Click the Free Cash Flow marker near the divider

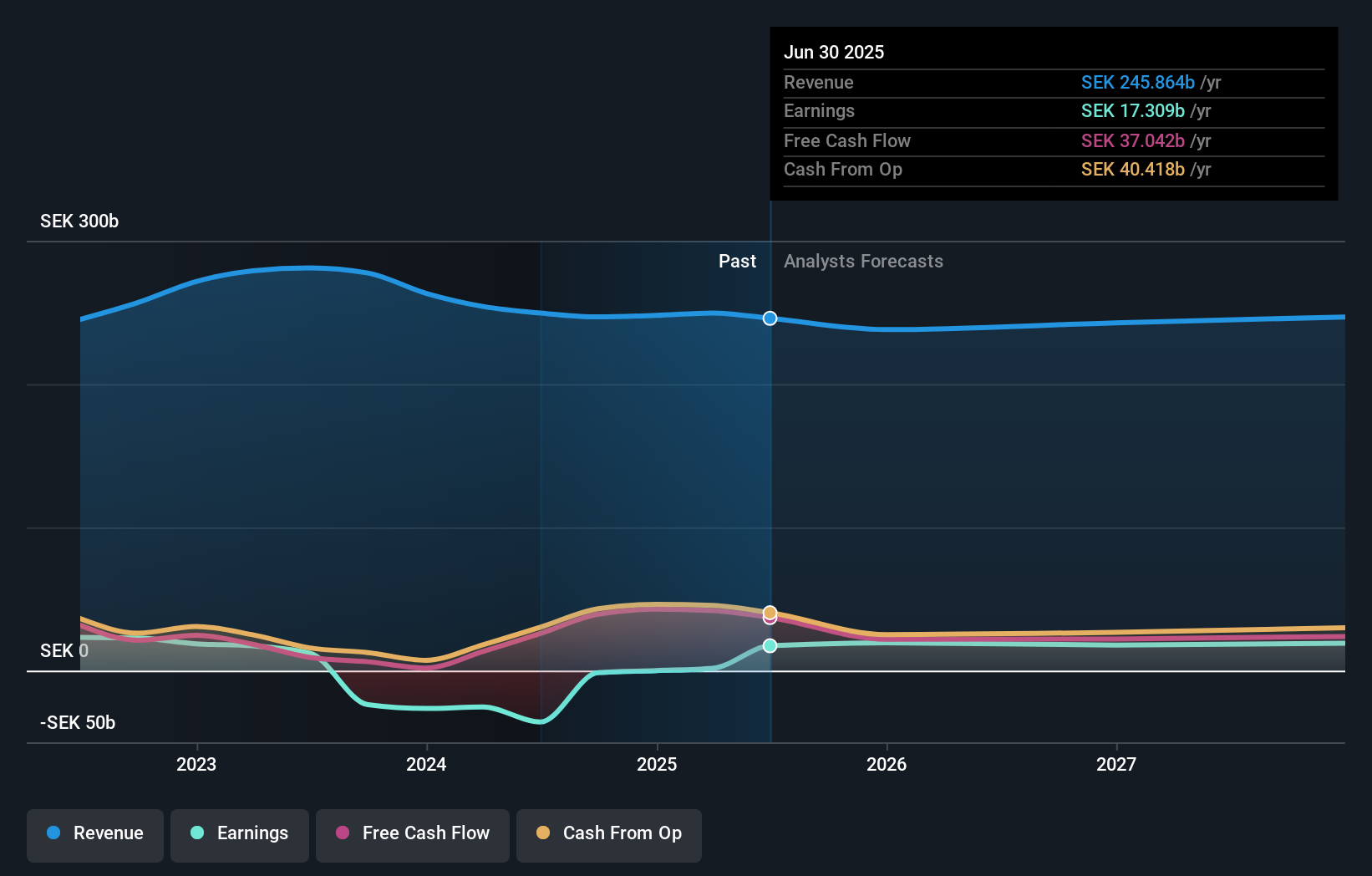(770, 620)
